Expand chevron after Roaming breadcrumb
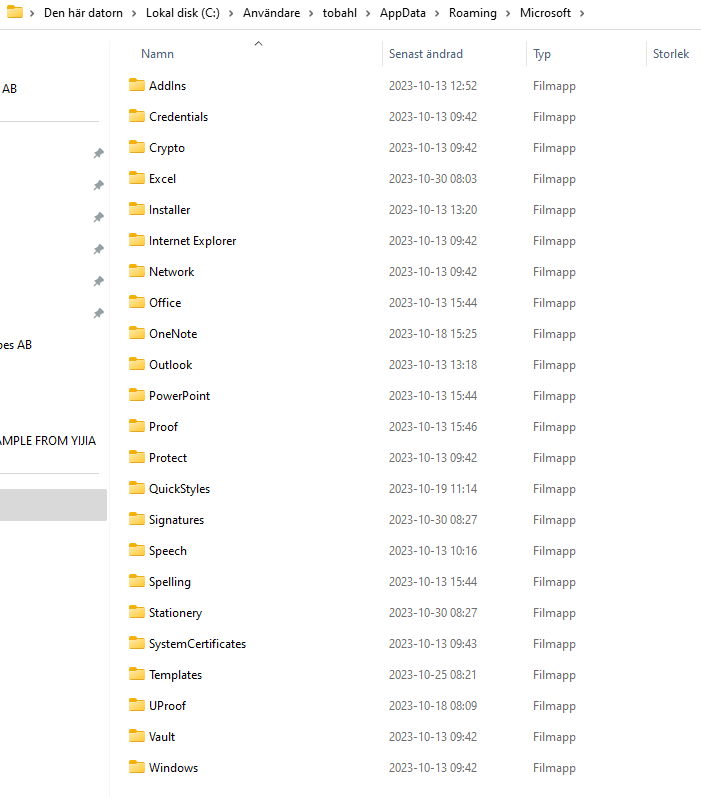 click(x=508, y=13)
